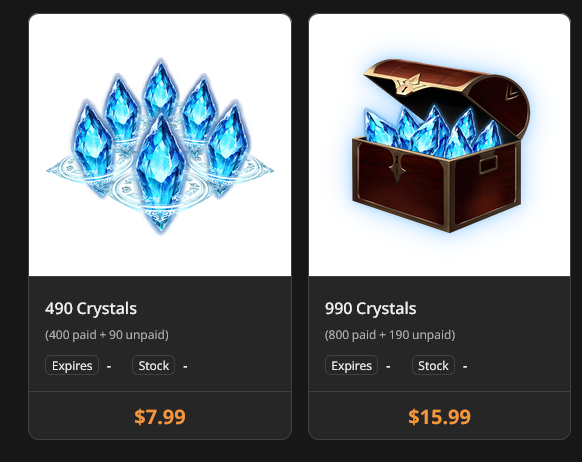Open the 490 Crystals product title
582x462 pixels.
[x=91, y=308]
